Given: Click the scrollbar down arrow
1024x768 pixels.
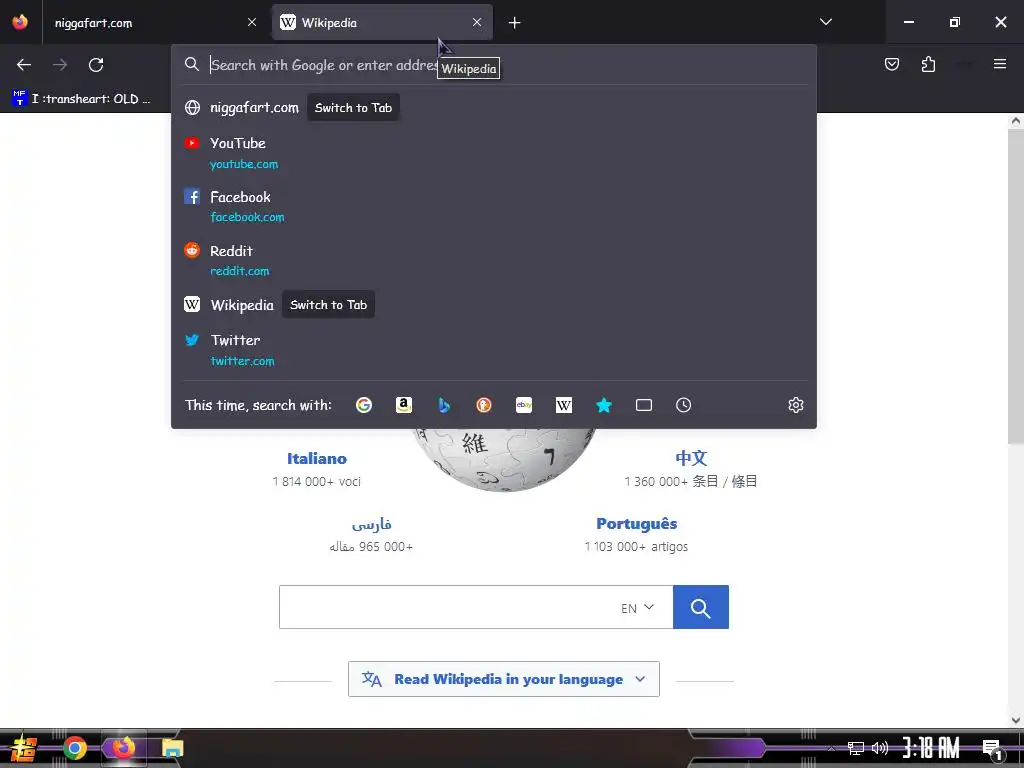Looking at the screenshot, I should tap(1015, 720).
